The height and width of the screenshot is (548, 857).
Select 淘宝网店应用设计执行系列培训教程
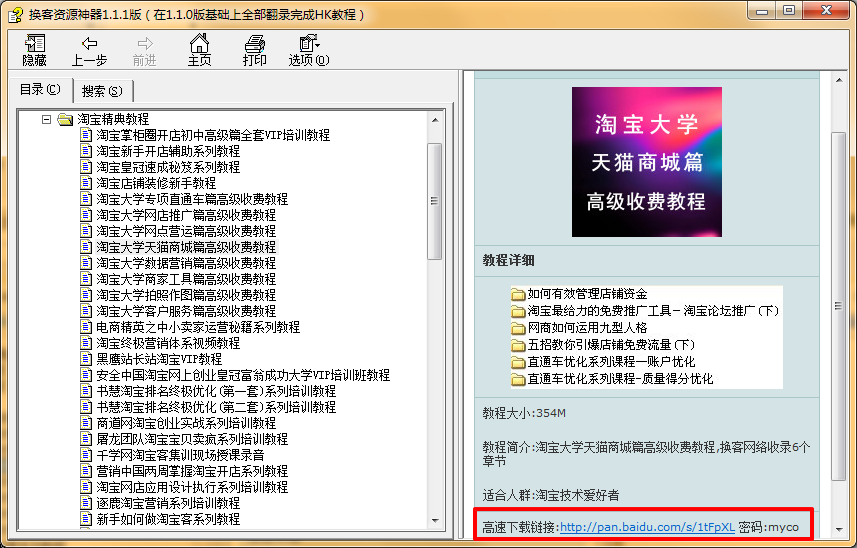[192, 487]
